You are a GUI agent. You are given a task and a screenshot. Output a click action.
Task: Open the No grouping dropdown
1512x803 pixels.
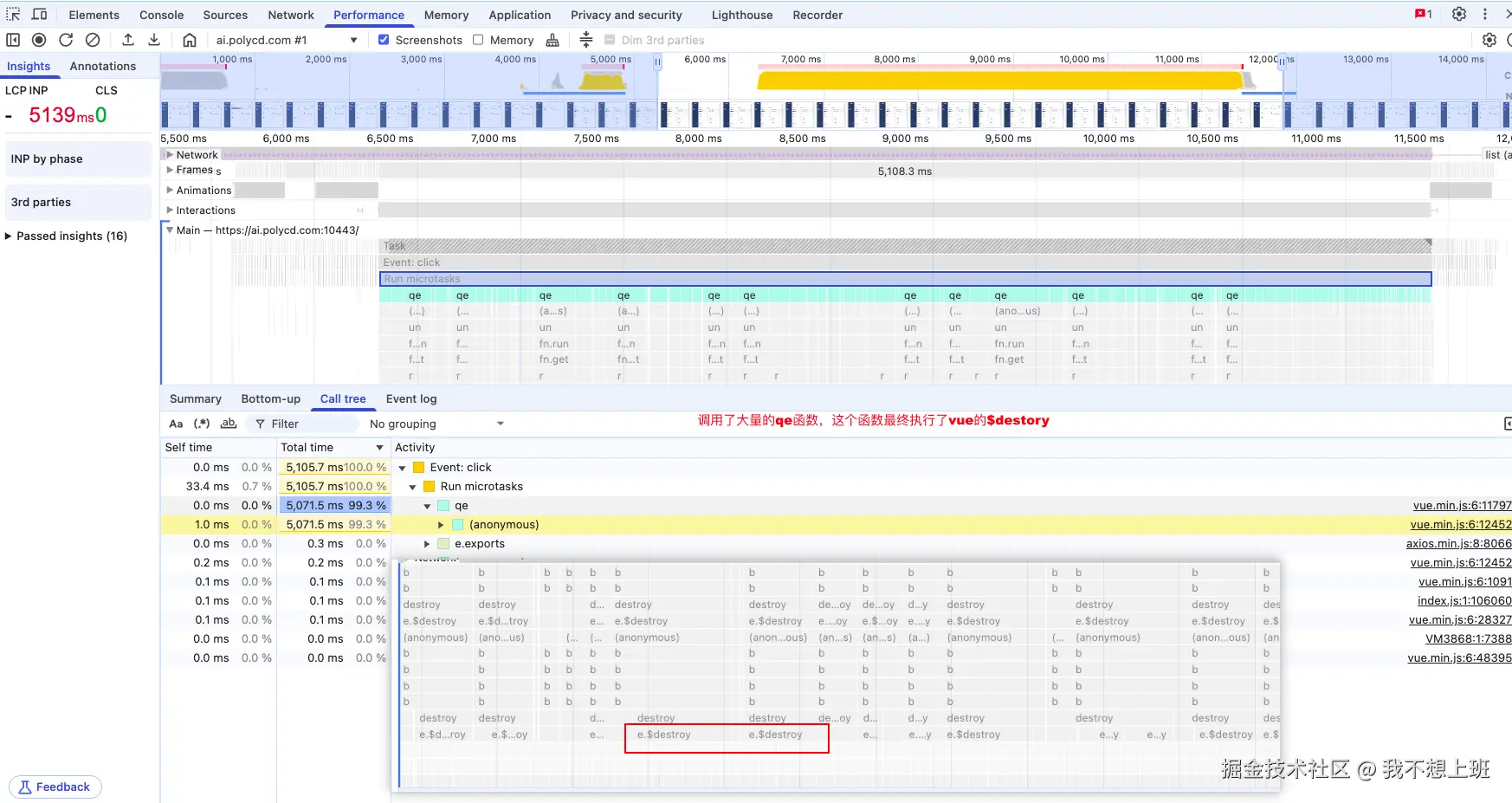point(436,424)
